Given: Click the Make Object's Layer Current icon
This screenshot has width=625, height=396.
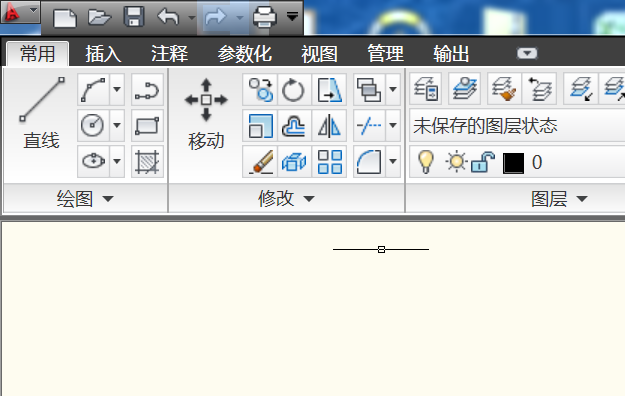Looking at the screenshot, I should [x=464, y=89].
